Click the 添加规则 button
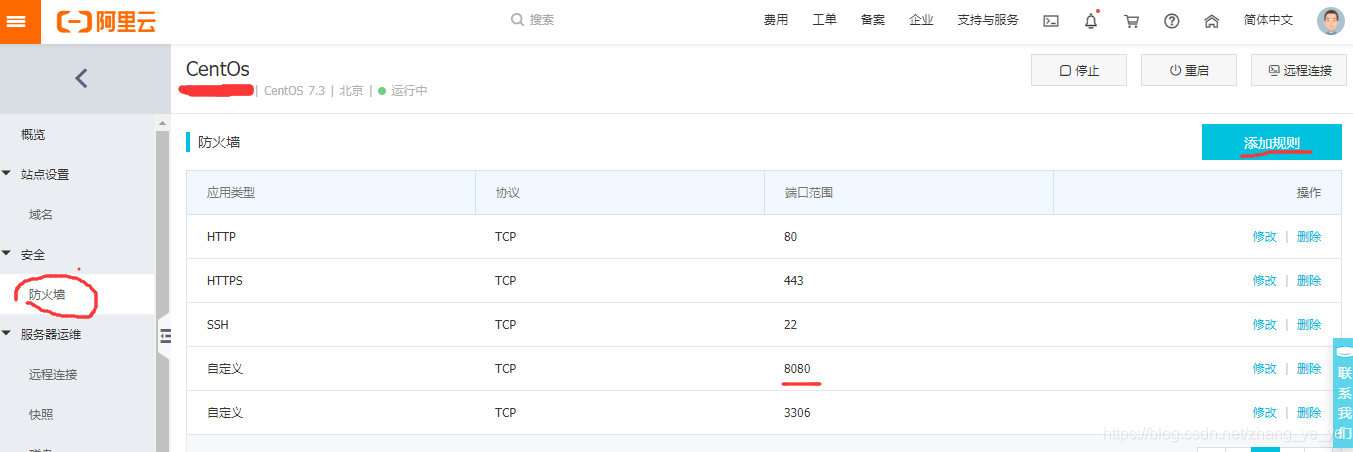This screenshot has width=1353, height=452. (x=1271, y=142)
